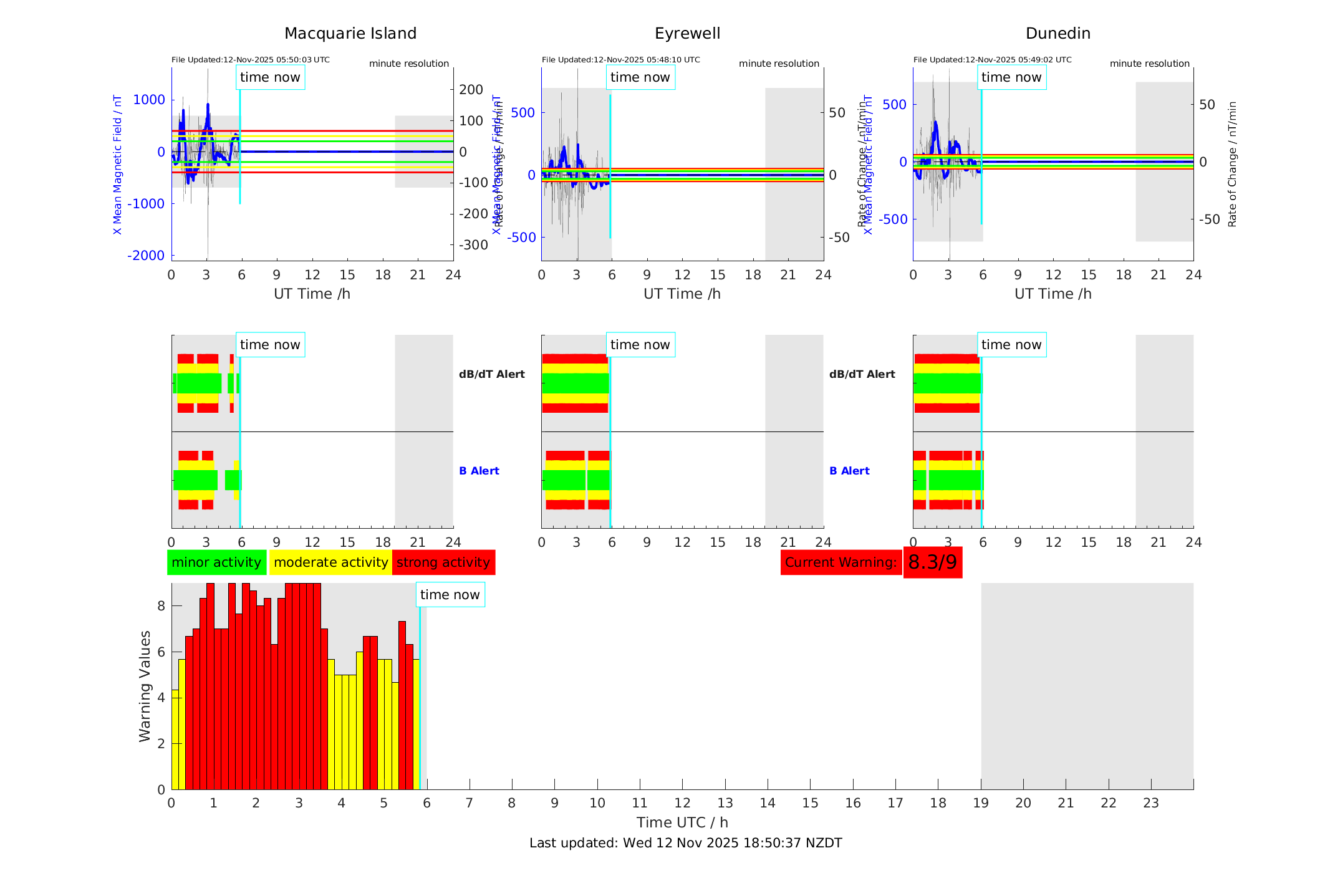Screen dimensions: 1320x896
Task: Click the Warning Values y-axis label
Action: [x=145, y=686]
